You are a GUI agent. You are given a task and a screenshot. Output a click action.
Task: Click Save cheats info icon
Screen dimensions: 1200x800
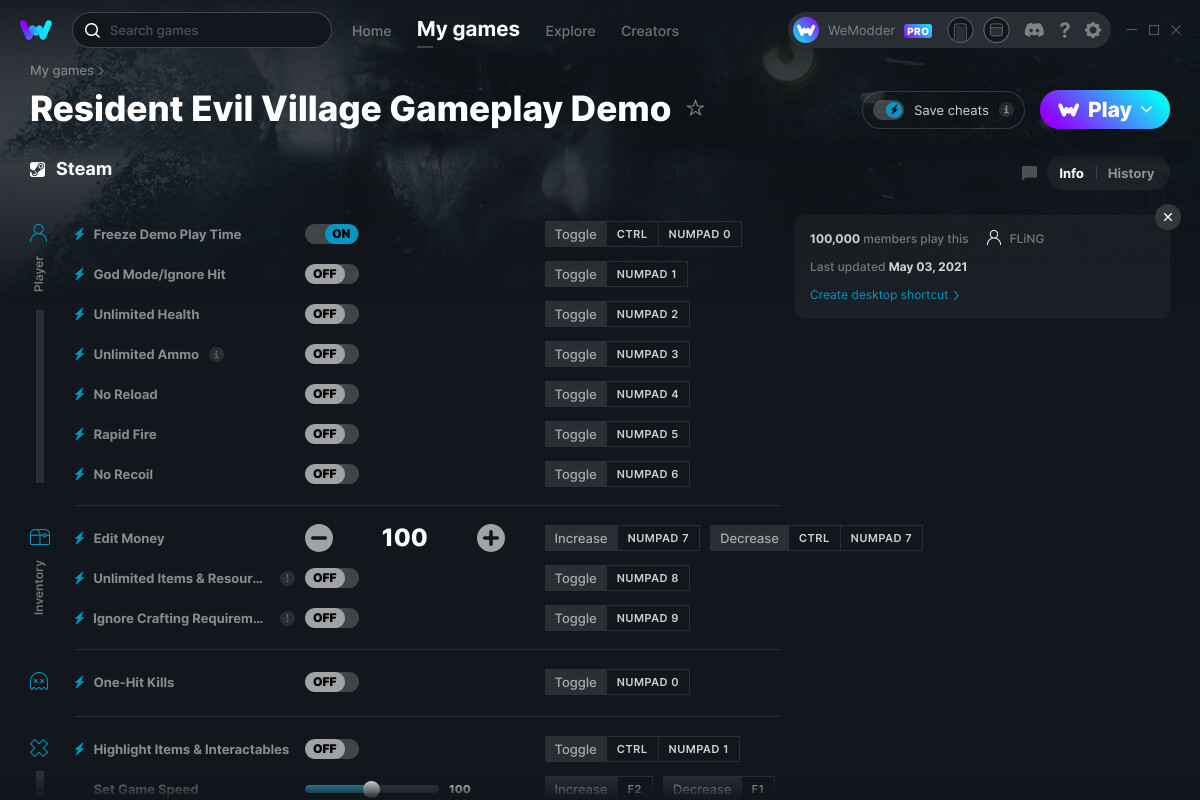[1006, 110]
